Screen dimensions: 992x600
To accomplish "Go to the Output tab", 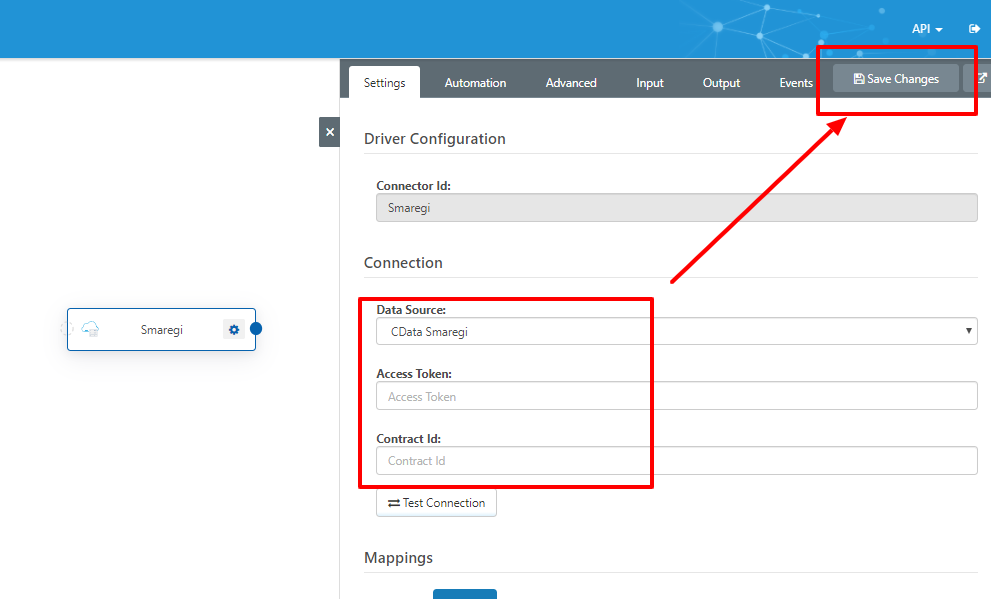I will click(721, 83).
